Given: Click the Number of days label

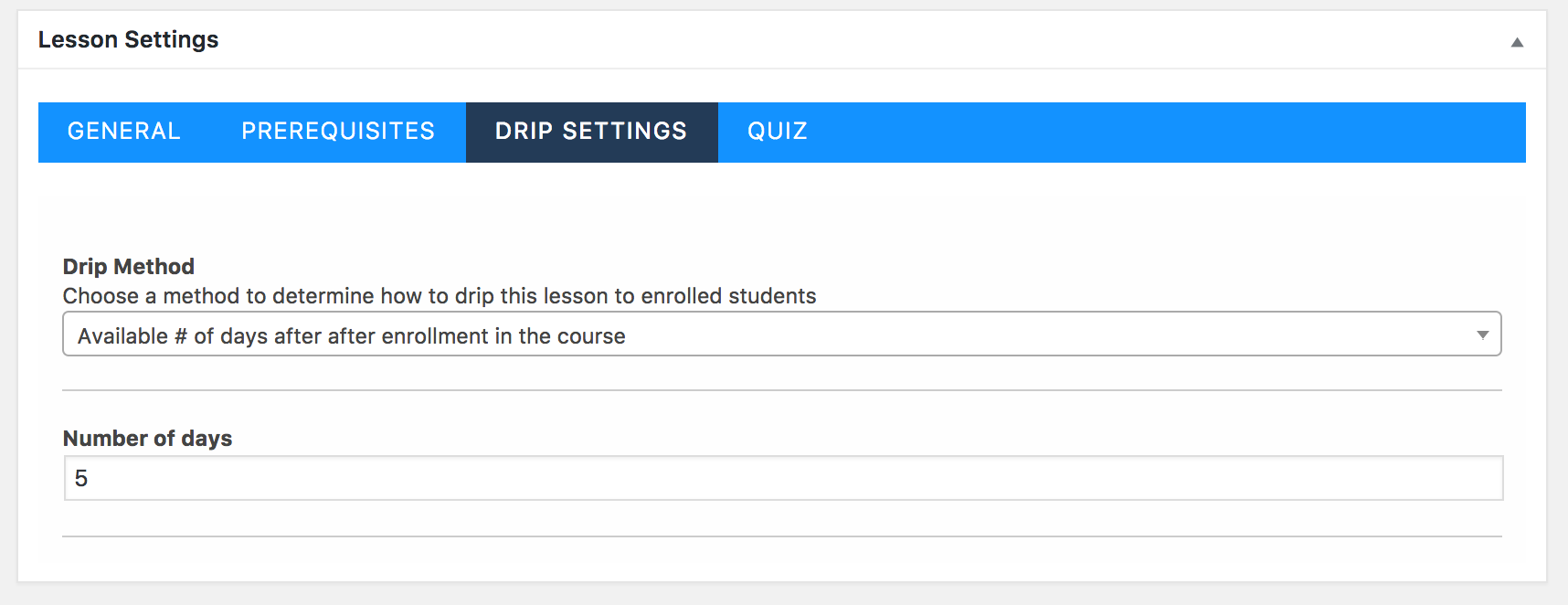Looking at the screenshot, I should (148, 439).
